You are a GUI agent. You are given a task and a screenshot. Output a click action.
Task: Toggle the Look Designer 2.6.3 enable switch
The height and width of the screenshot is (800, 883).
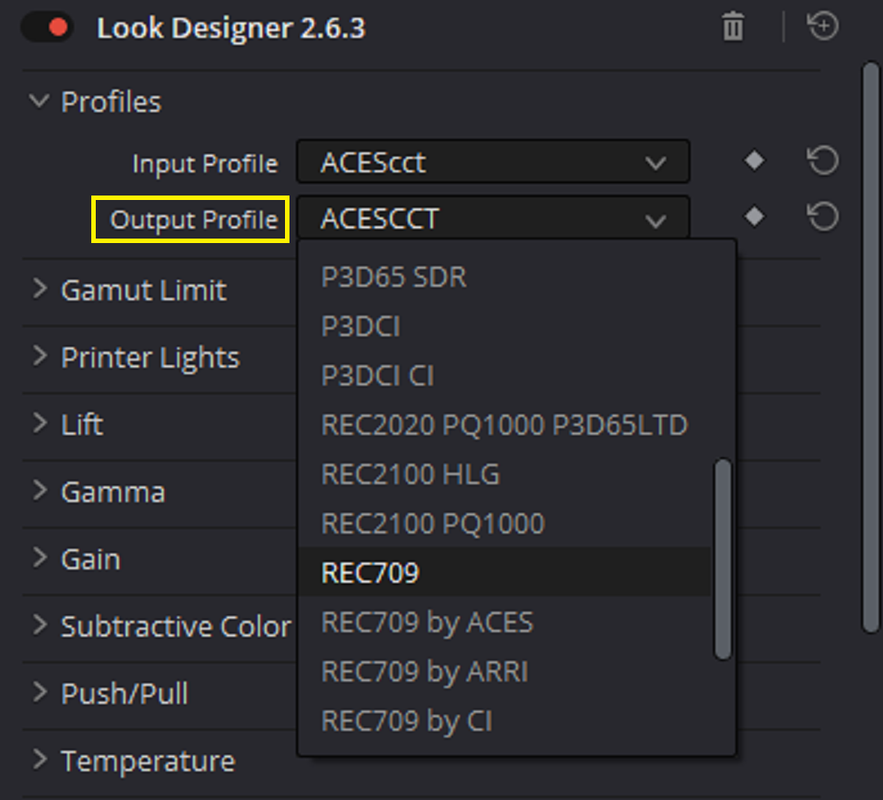click(x=47, y=28)
